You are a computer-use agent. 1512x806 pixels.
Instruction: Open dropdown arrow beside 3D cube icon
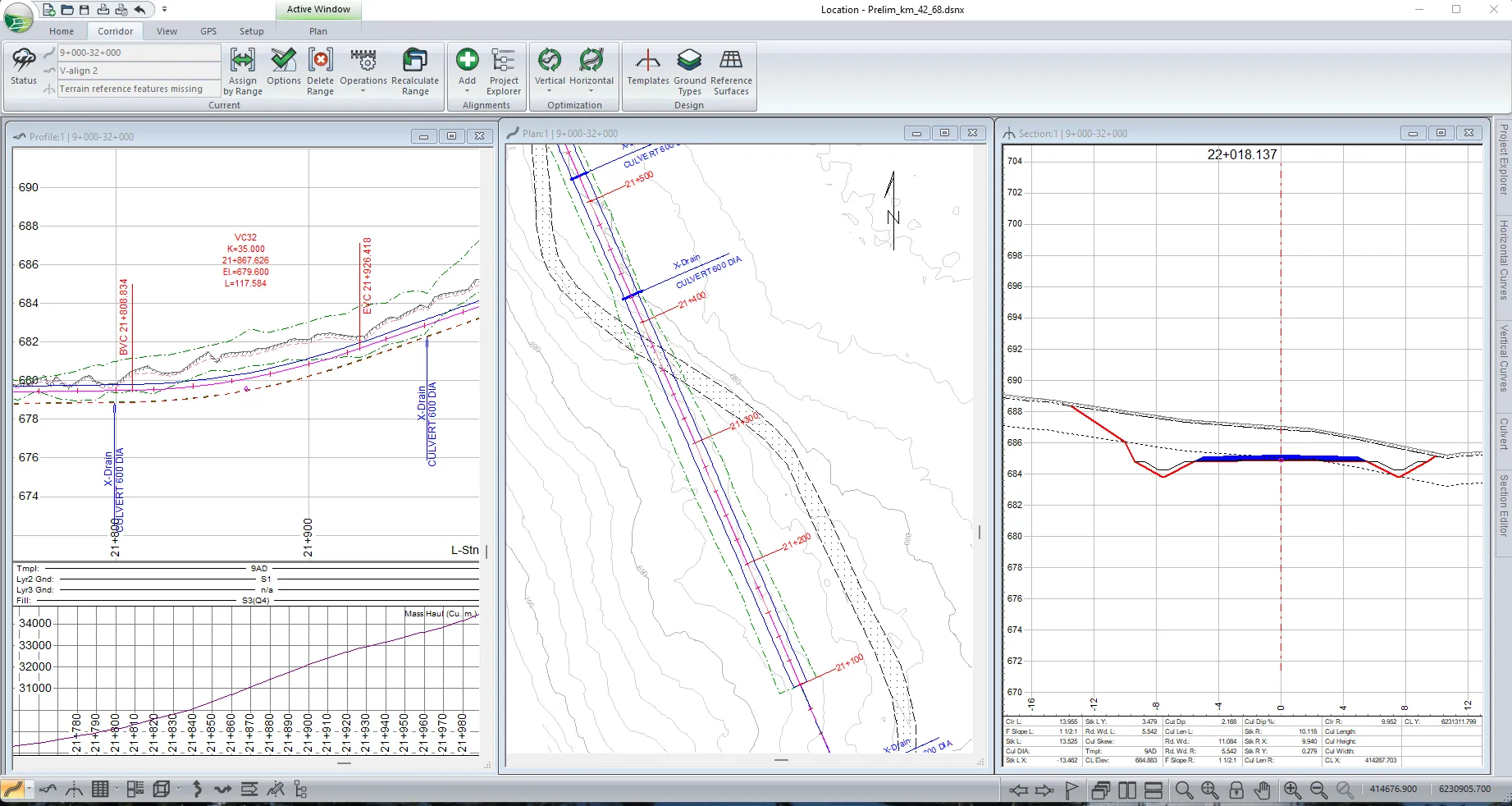[177, 790]
